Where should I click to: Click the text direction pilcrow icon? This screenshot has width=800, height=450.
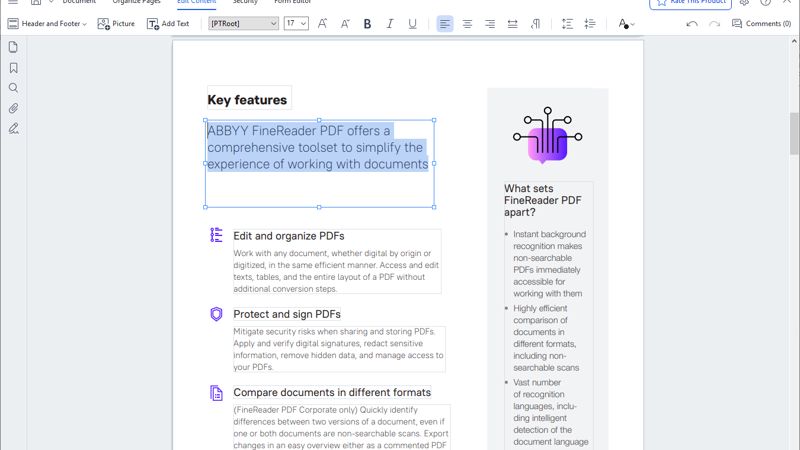(535, 23)
